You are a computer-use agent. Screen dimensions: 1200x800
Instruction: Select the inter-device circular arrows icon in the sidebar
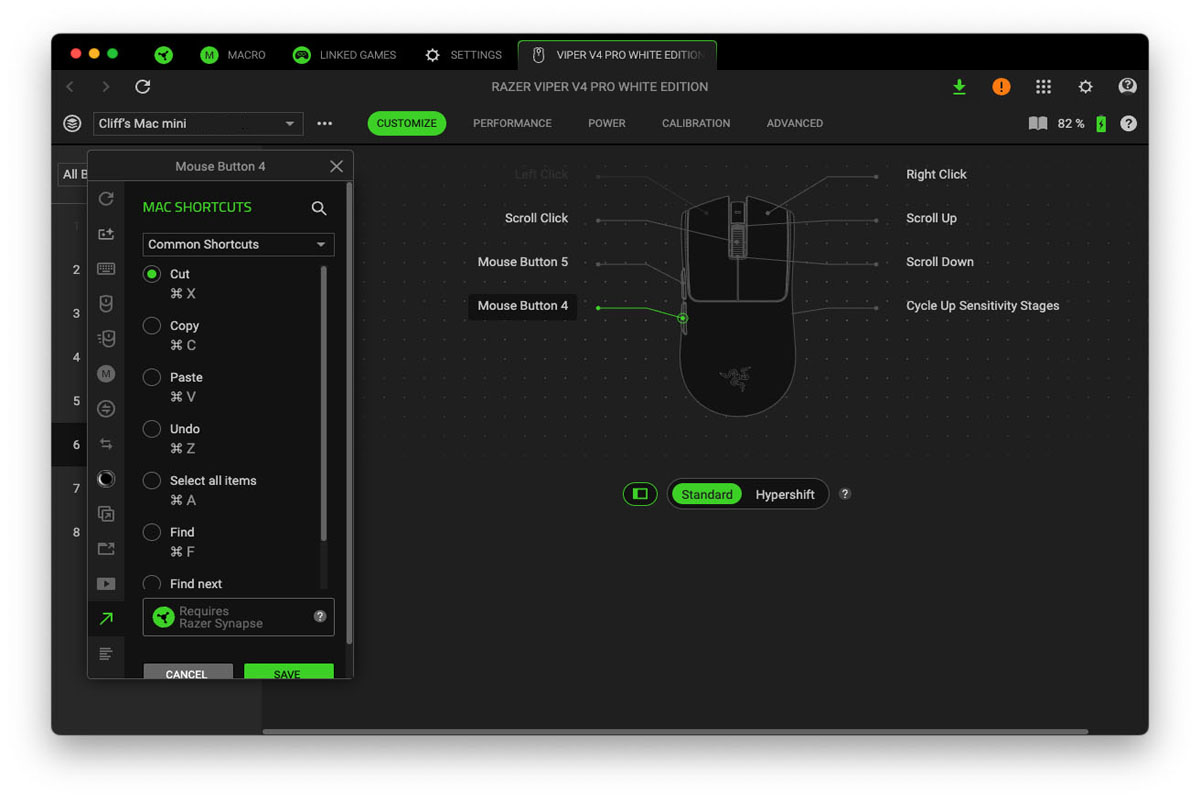106,409
